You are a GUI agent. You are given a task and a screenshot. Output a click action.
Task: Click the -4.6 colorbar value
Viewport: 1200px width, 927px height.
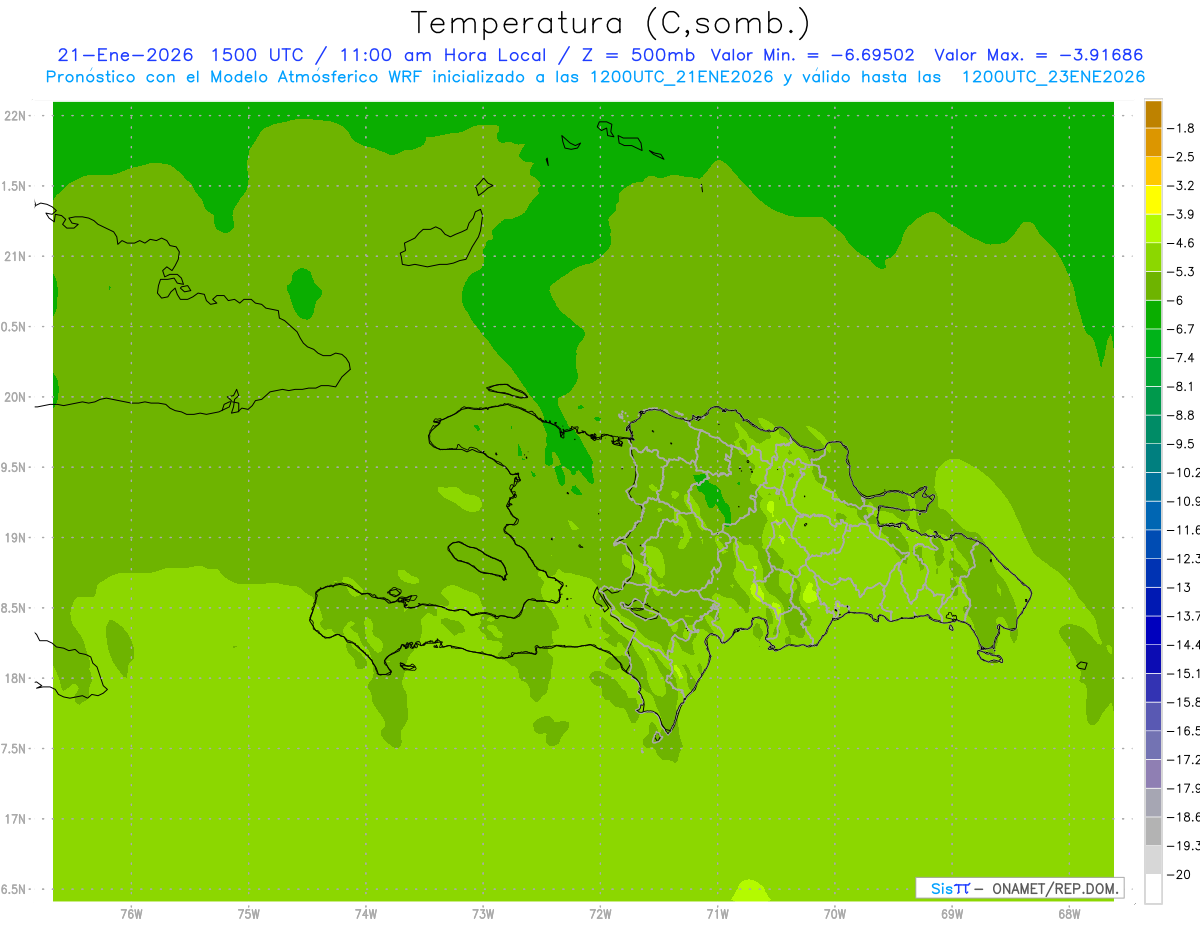[1182, 243]
